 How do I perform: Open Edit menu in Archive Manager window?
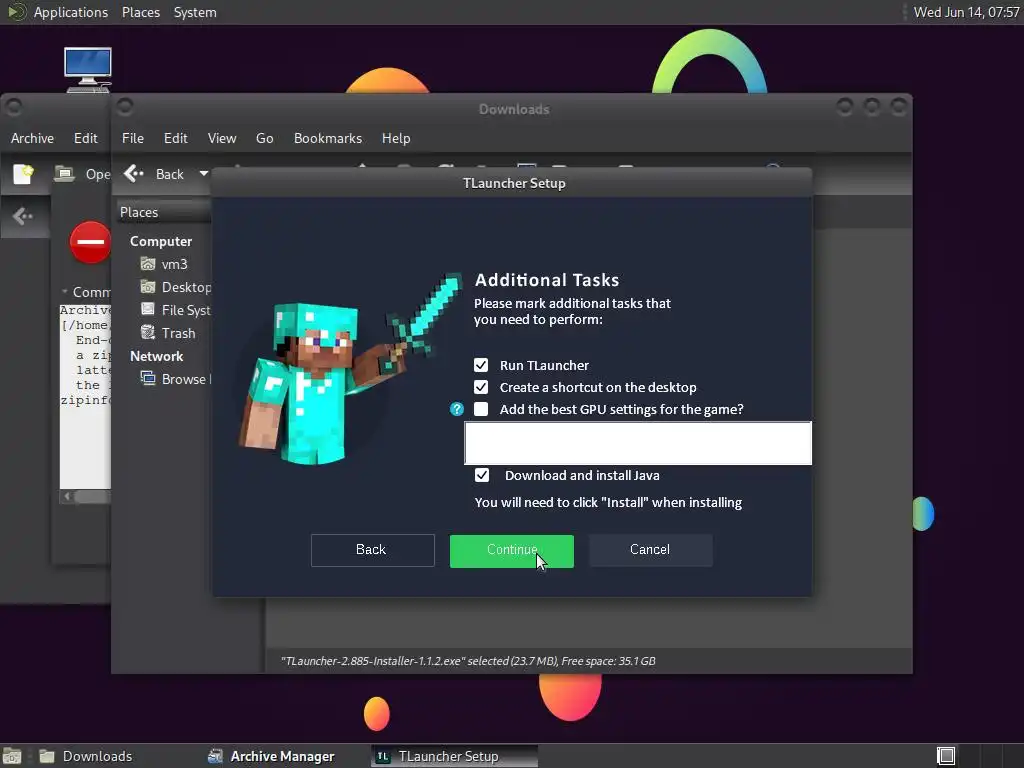pyautogui.click(x=86, y=138)
